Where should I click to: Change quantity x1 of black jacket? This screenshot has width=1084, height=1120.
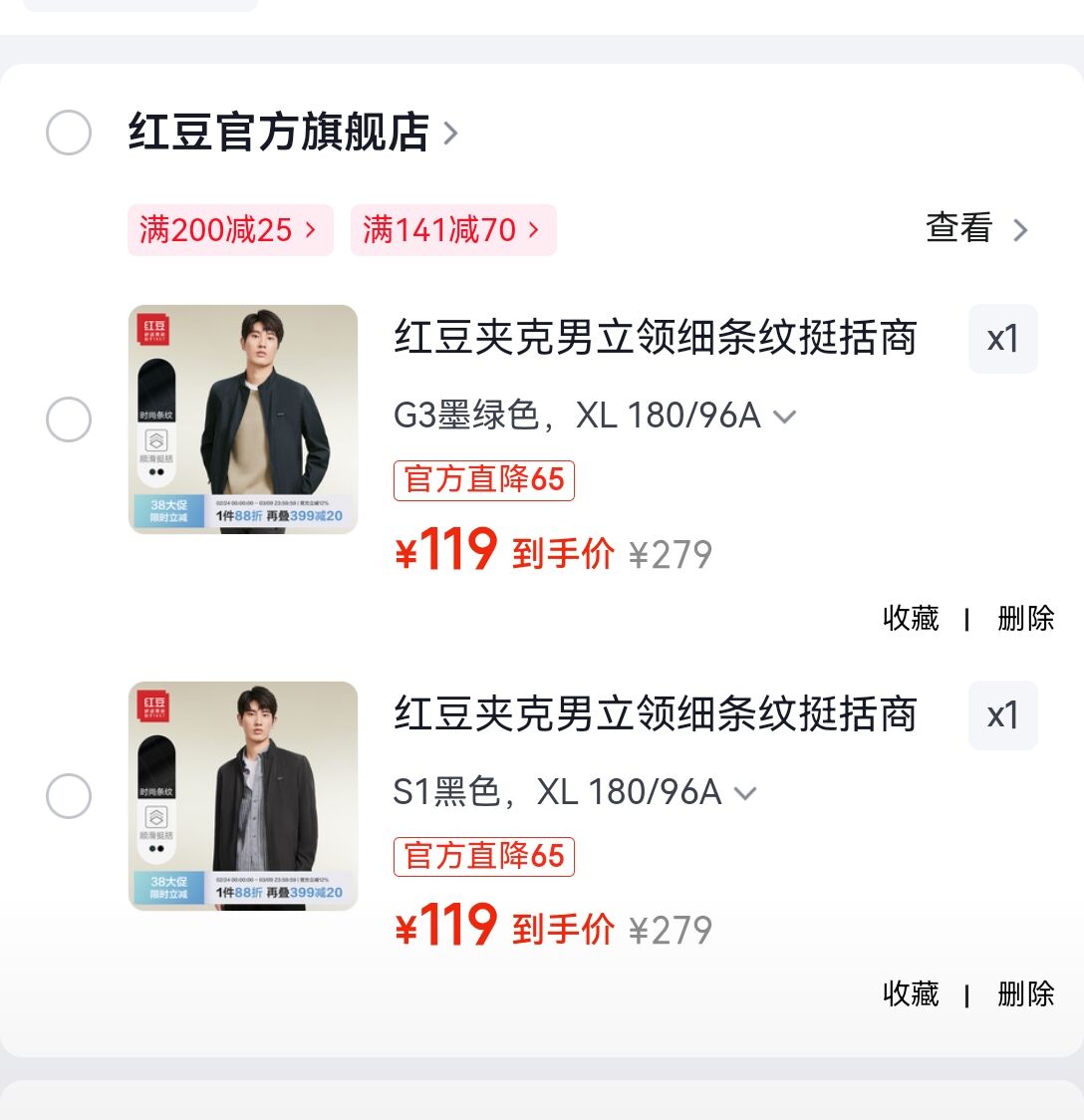pyautogui.click(x=1002, y=715)
